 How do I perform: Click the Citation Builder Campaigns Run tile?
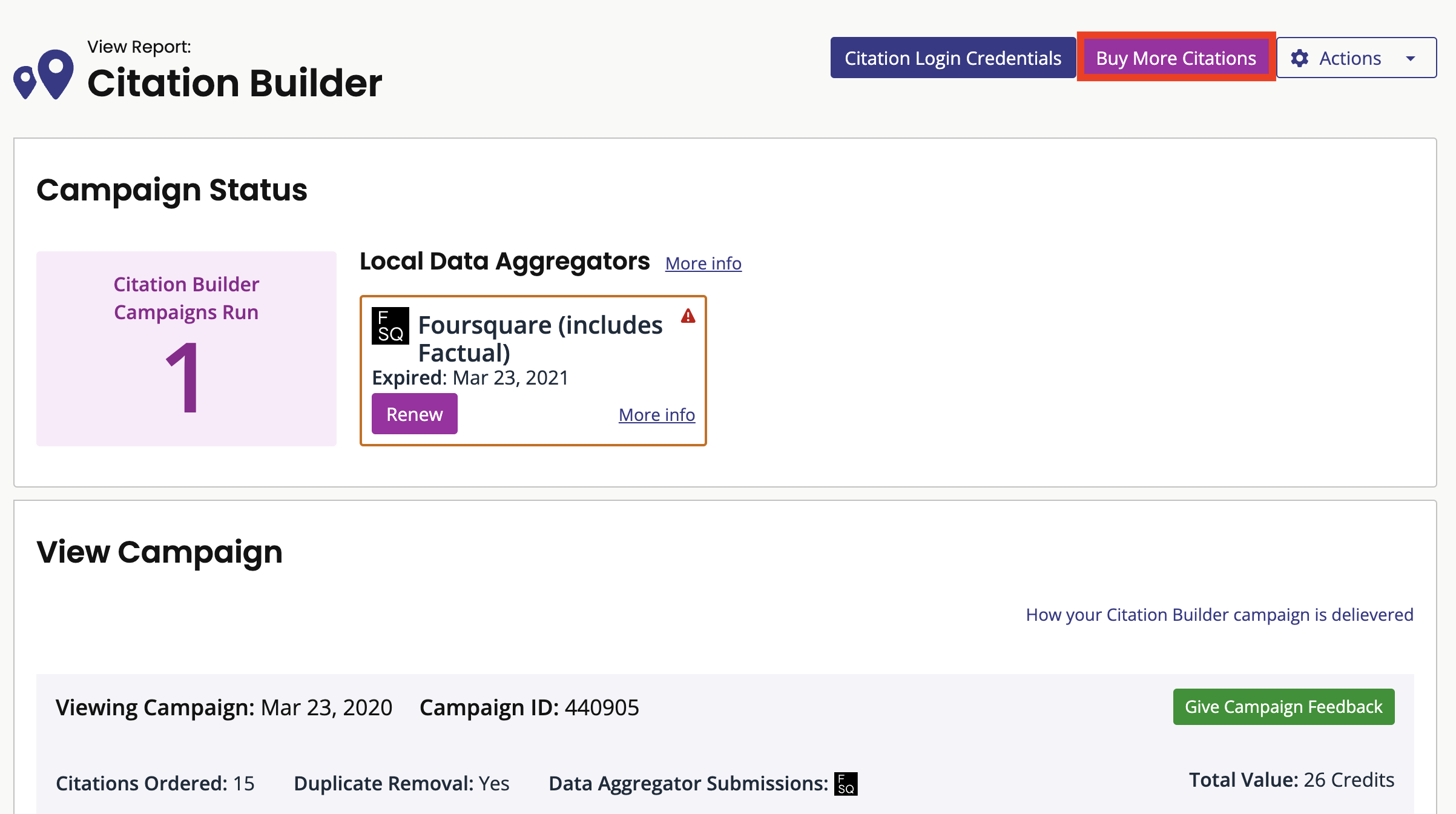click(186, 349)
